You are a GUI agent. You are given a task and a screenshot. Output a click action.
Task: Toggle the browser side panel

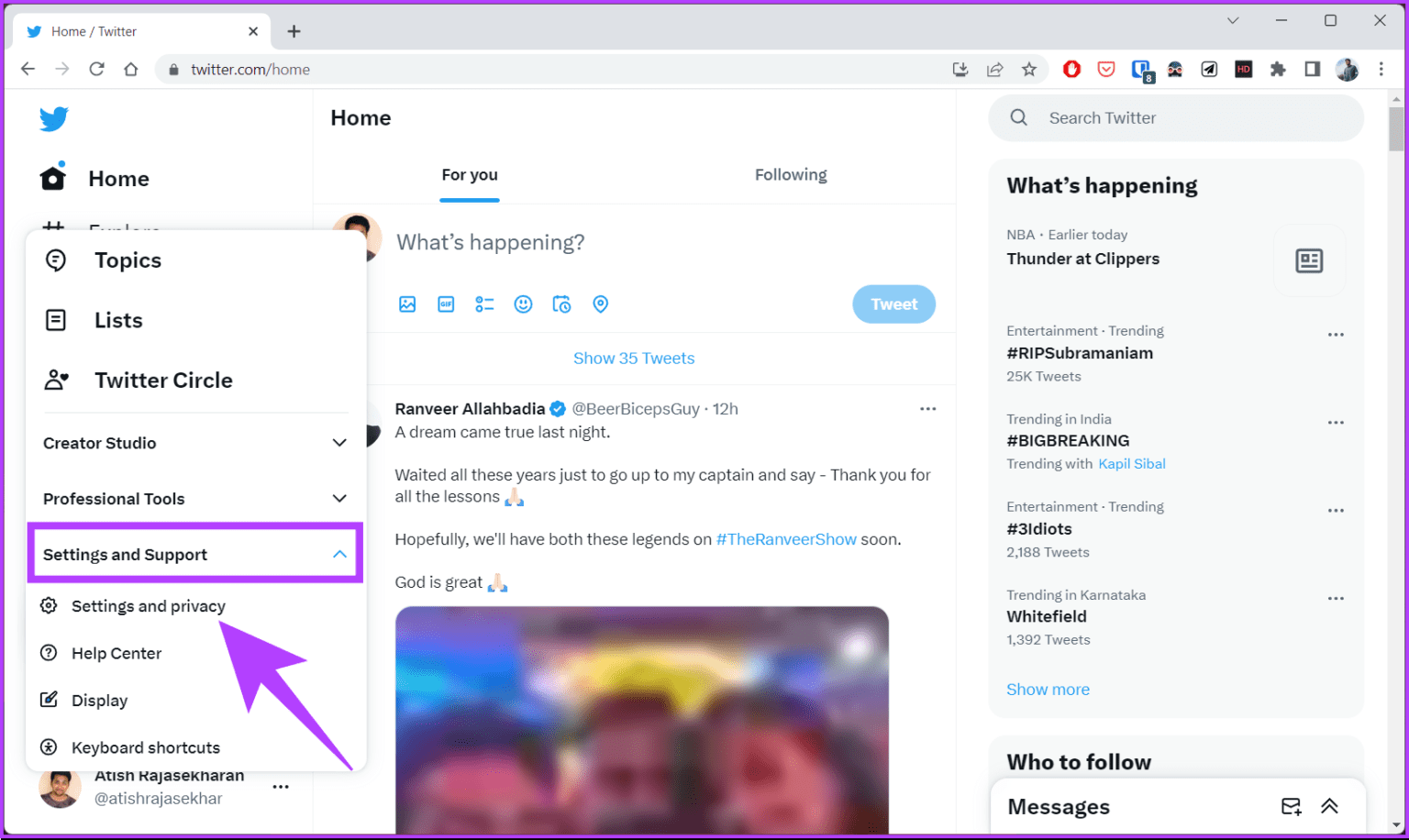click(x=1313, y=69)
